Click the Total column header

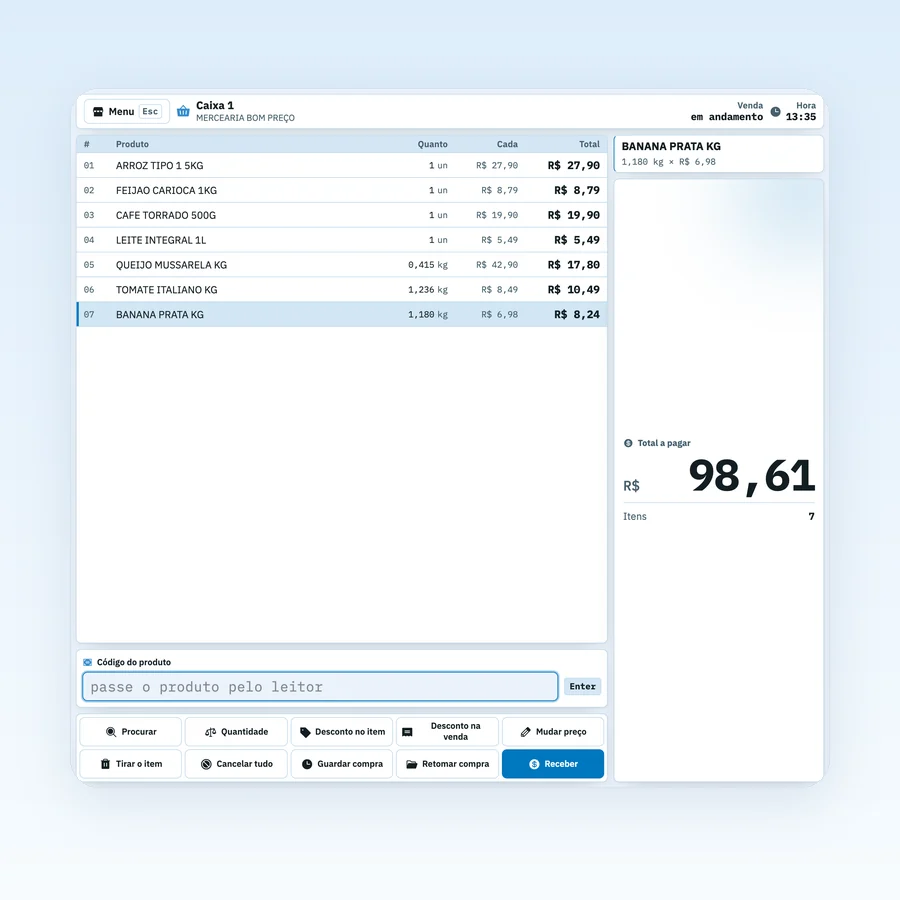[x=589, y=144]
